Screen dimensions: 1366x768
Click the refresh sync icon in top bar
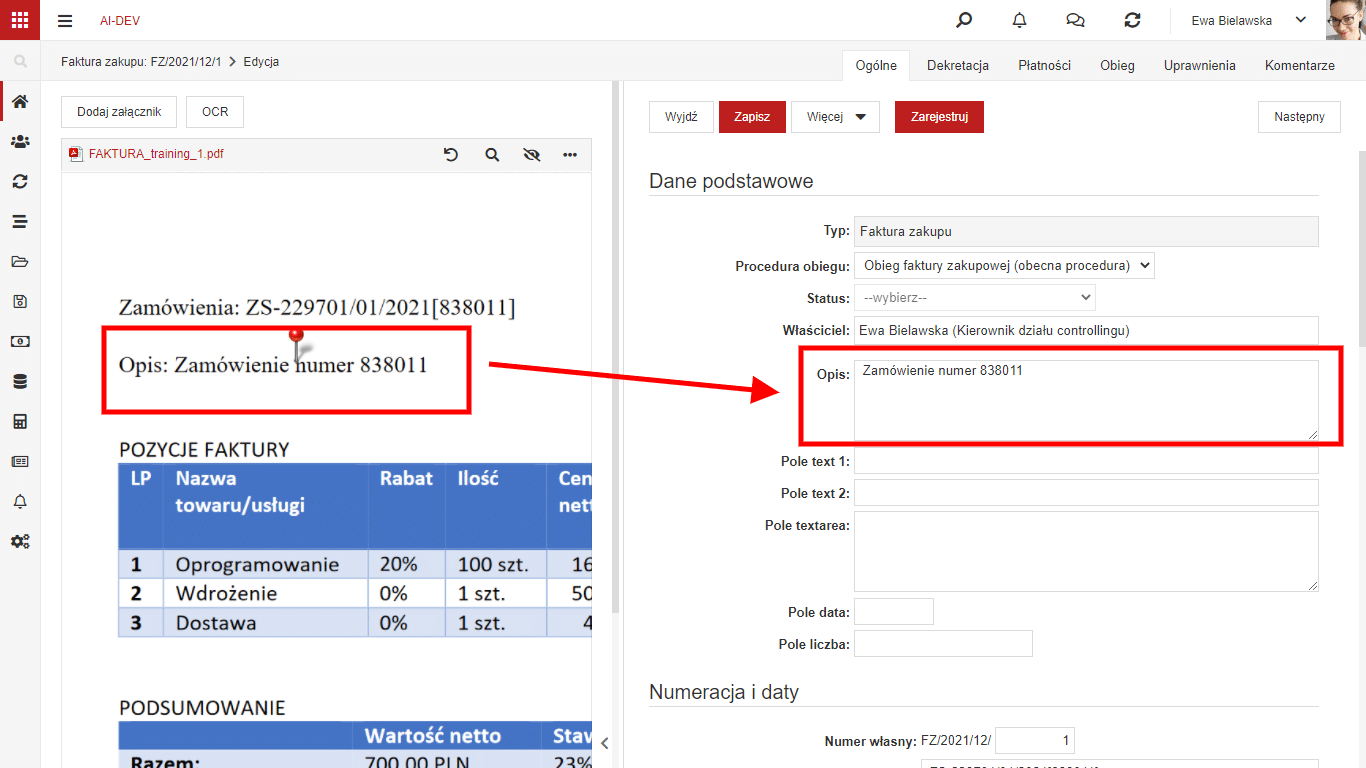pyautogui.click(x=1132, y=20)
